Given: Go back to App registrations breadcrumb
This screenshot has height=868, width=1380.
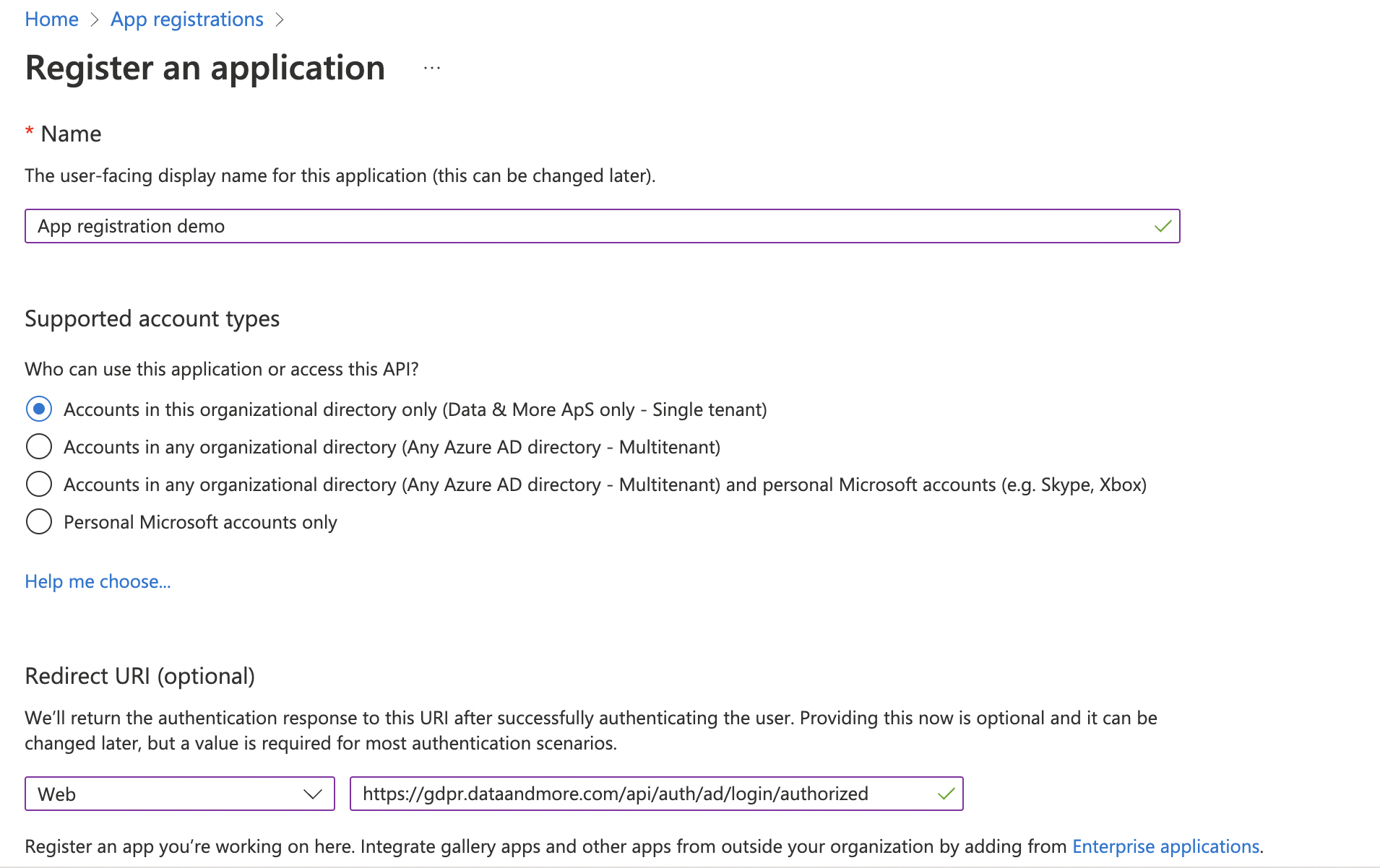Looking at the screenshot, I should coord(186,19).
